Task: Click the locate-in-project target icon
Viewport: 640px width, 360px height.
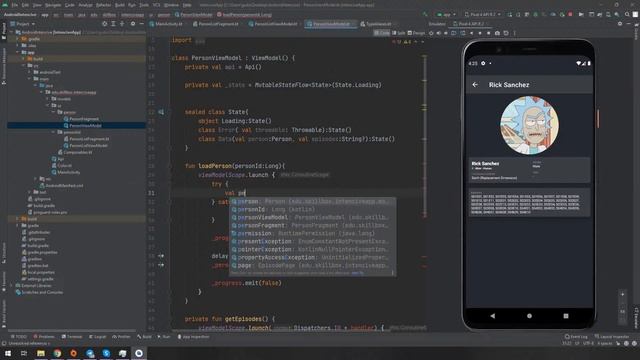Action: (104, 24)
